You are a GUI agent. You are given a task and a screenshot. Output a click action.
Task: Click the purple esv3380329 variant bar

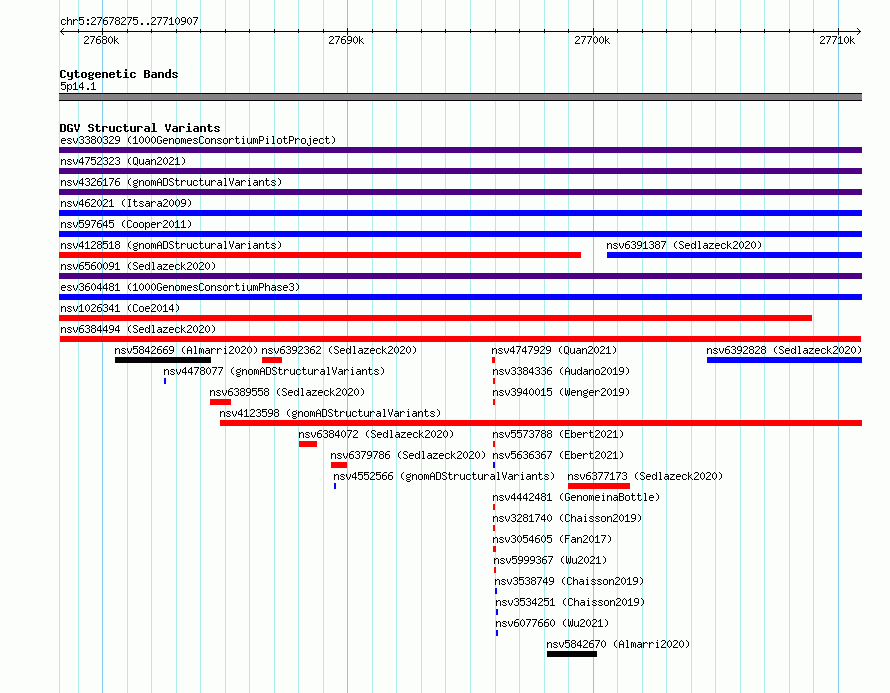coord(460,150)
